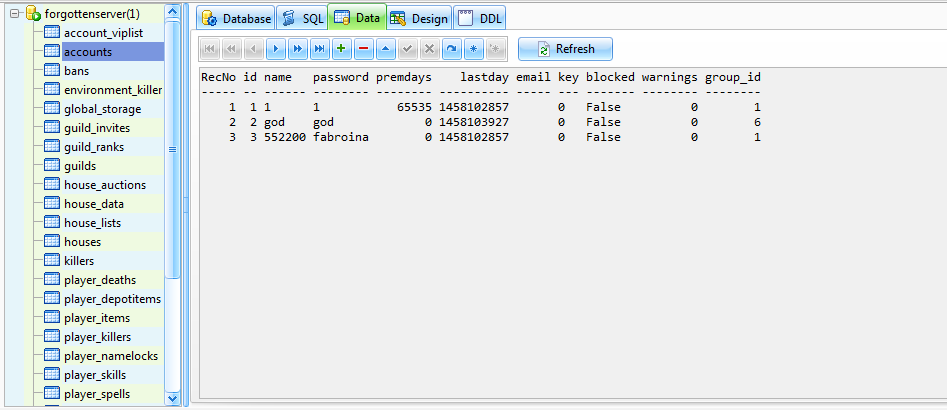Select house_data table
Image resolution: width=947 pixels, height=410 pixels.
click(x=94, y=204)
